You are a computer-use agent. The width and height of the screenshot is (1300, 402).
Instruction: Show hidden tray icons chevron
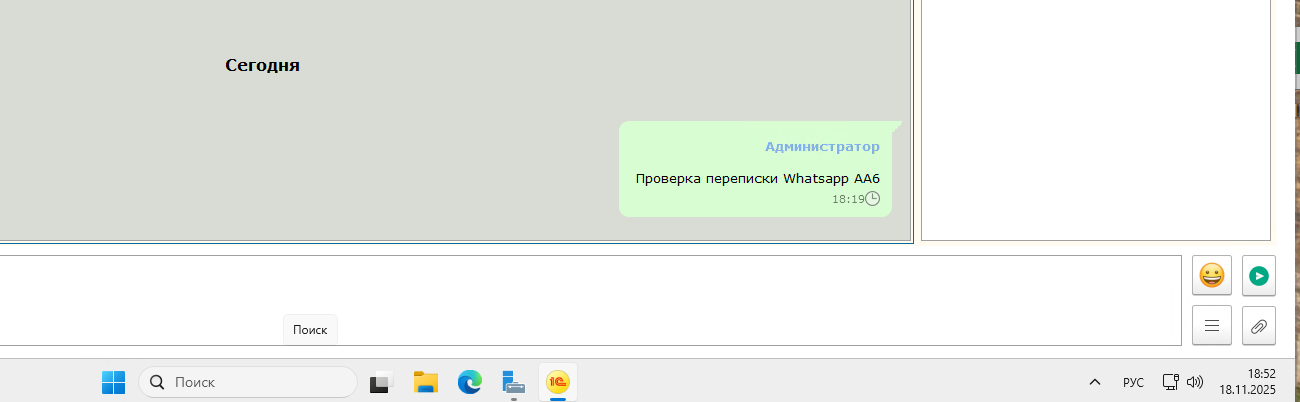click(x=1095, y=382)
